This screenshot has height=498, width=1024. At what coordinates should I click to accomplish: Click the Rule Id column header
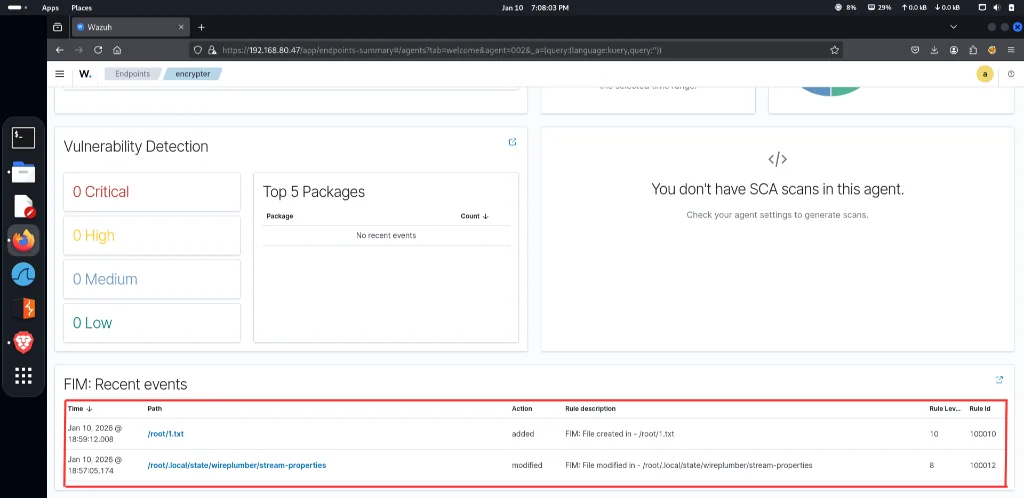(980, 409)
